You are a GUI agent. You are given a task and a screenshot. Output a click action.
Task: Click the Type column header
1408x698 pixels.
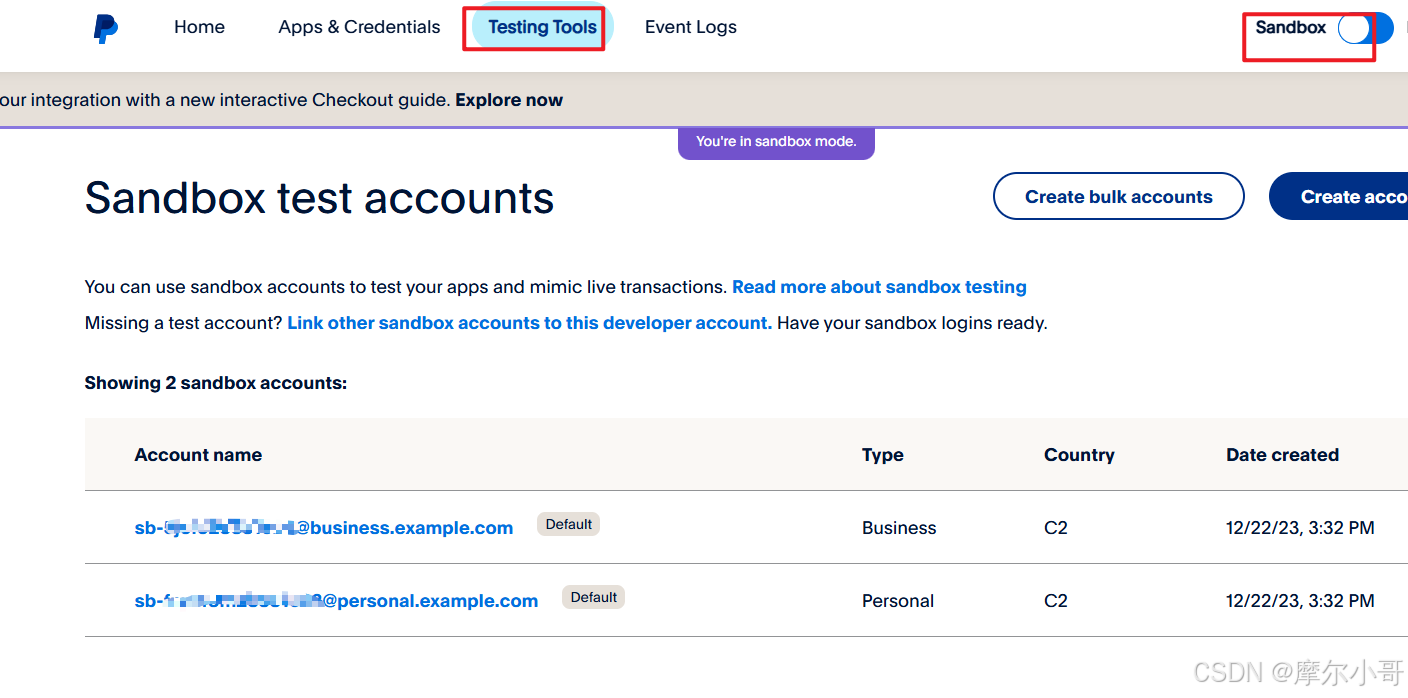[x=883, y=455]
